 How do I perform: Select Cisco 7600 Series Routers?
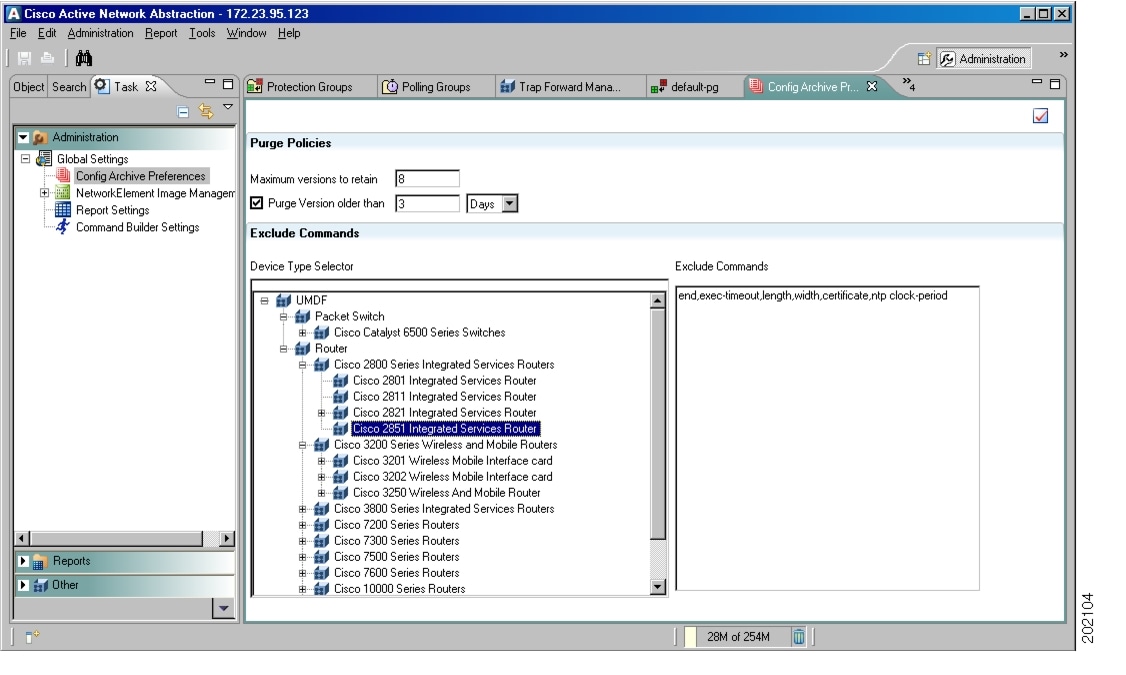pyautogui.click(x=396, y=573)
